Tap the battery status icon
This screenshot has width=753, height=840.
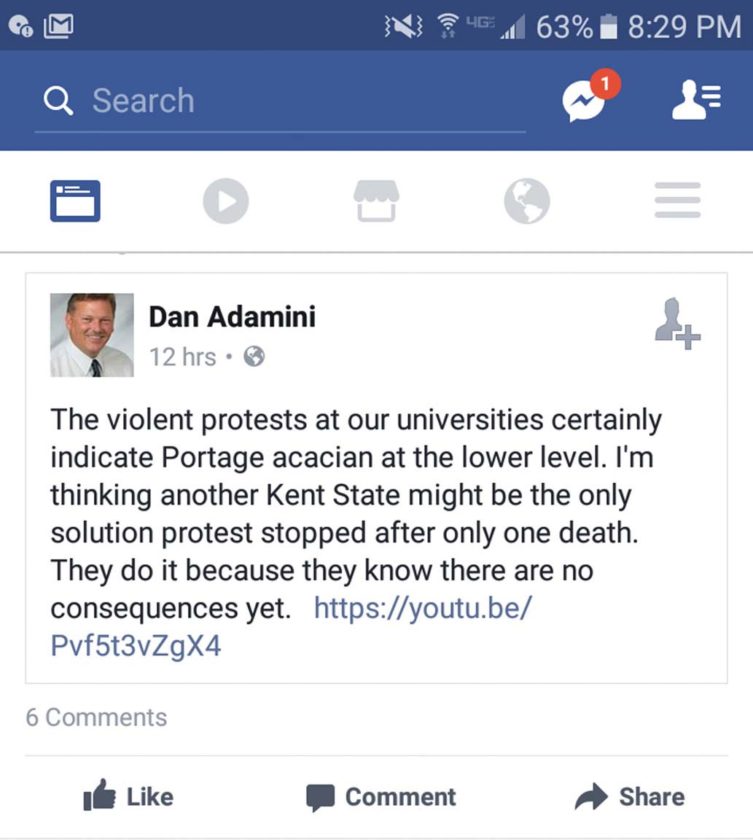pos(607,27)
